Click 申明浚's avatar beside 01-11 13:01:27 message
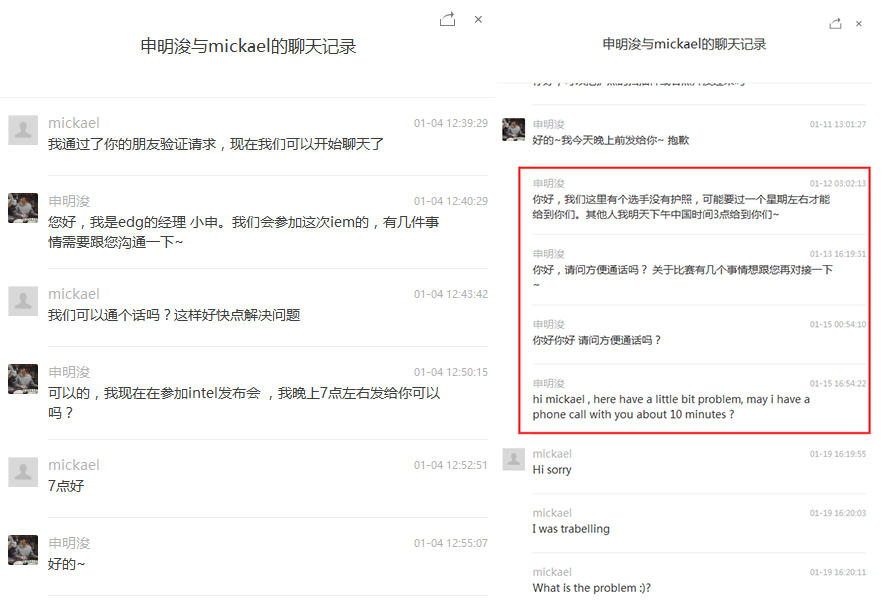881x610 pixels. pos(514,129)
